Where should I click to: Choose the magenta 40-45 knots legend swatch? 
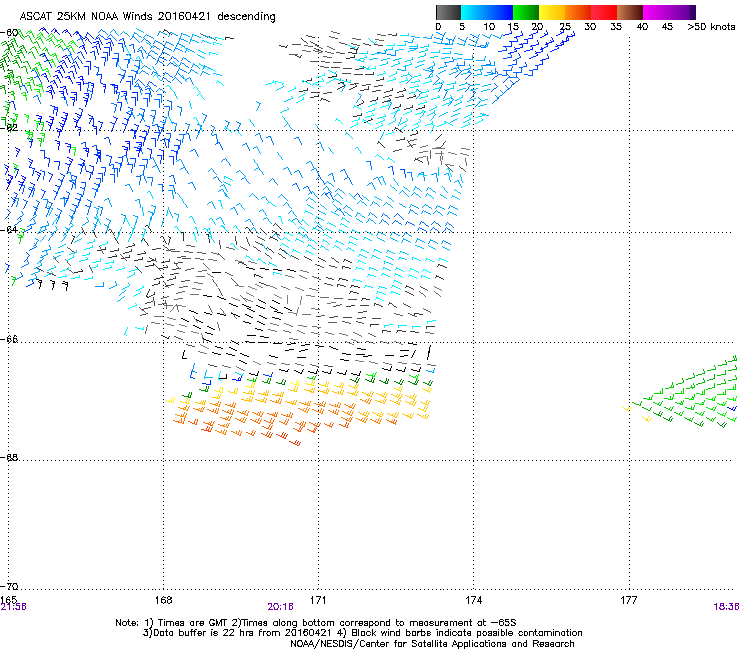(656, 12)
